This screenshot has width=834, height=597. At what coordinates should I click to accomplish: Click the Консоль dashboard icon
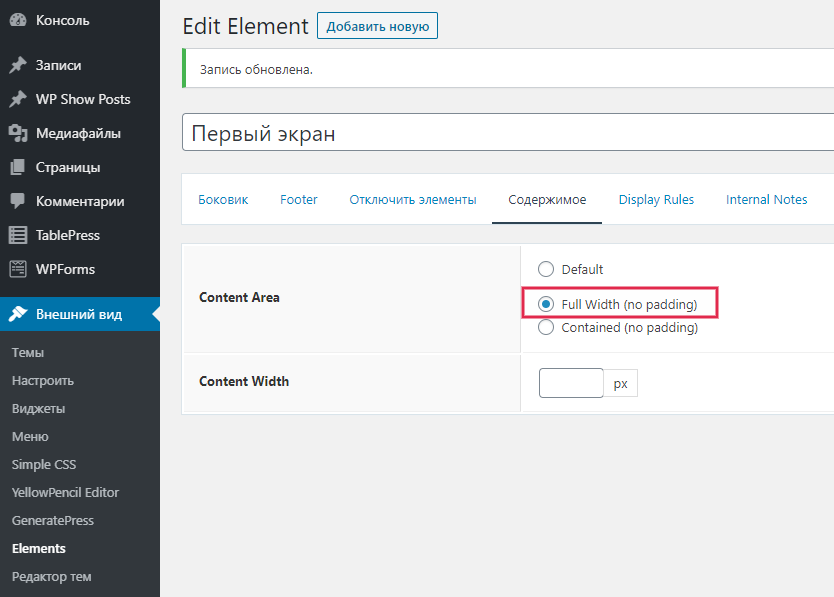pos(17,20)
